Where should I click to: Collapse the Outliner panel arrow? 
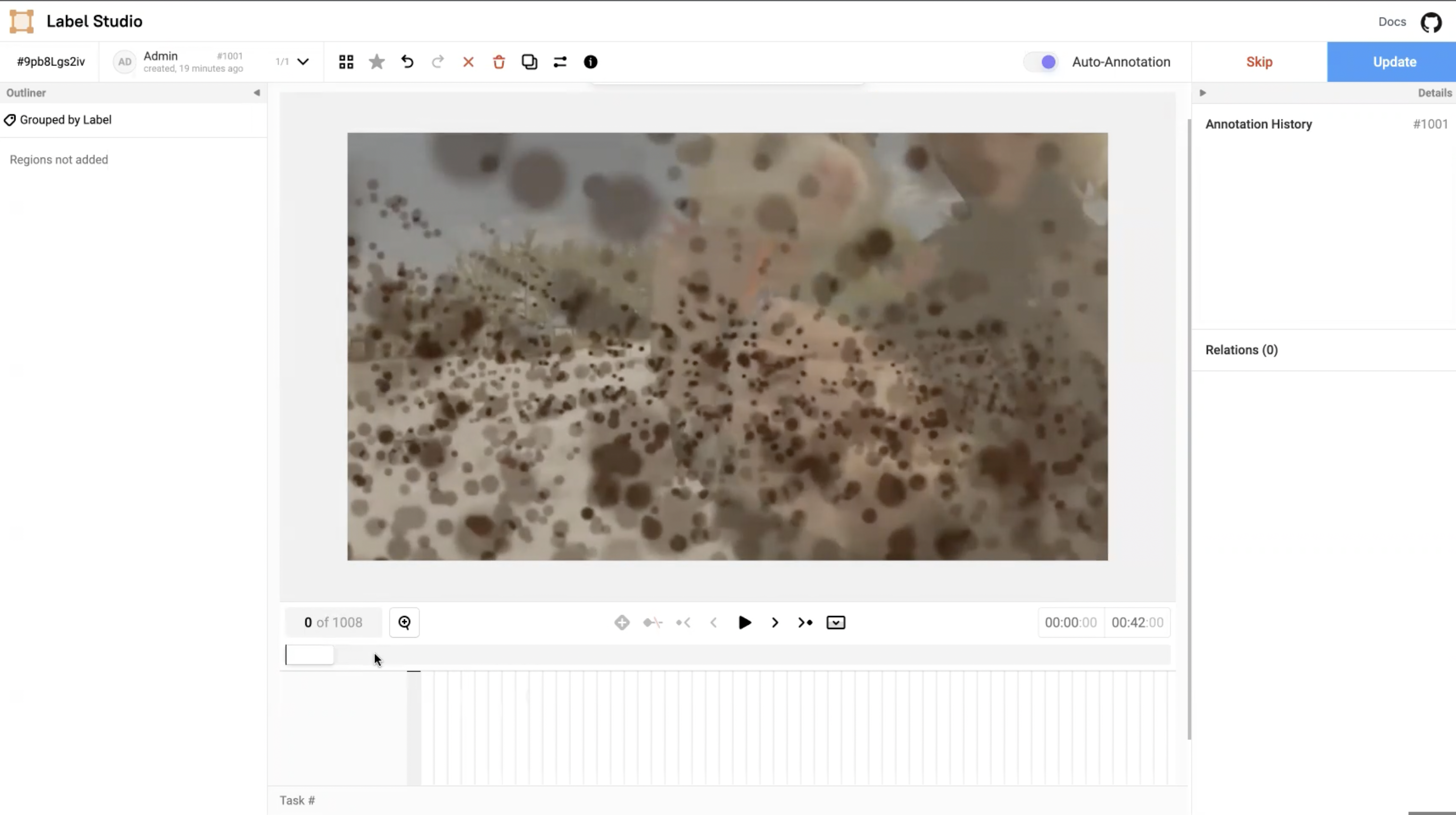coord(256,93)
